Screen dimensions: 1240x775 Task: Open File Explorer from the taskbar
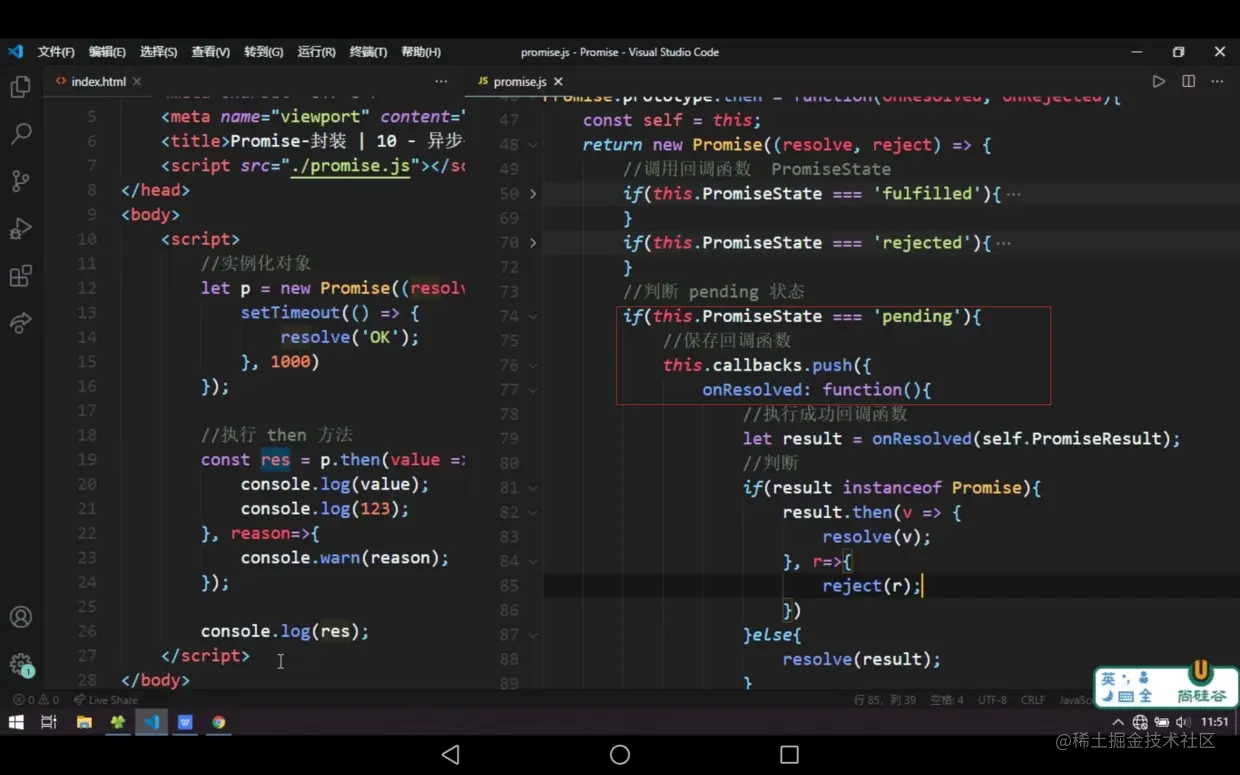[84, 722]
